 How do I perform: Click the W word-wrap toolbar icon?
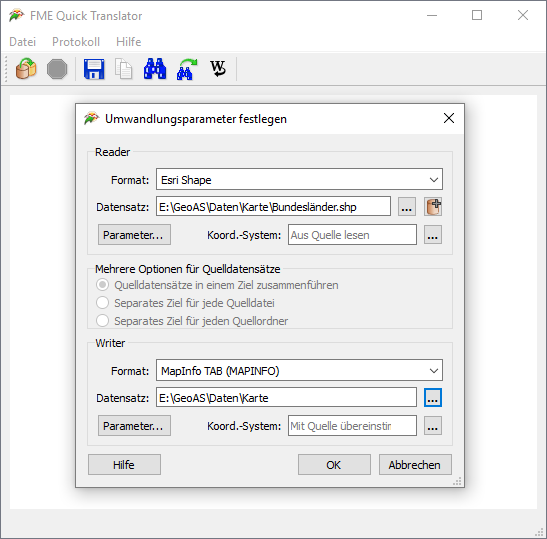coord(218,69)
